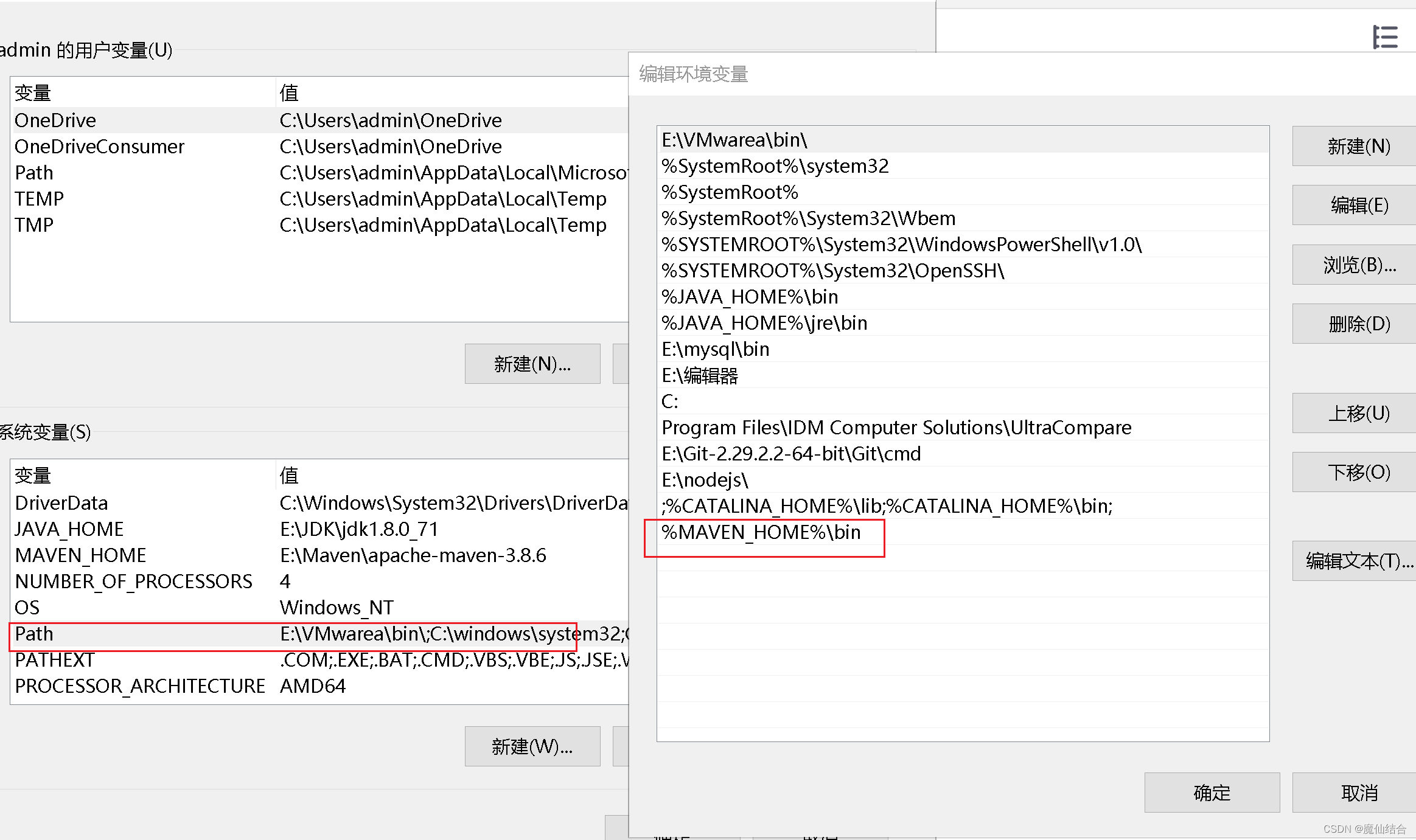Select the %CATALINA_HOME%\lib entry

coord(963,506)
